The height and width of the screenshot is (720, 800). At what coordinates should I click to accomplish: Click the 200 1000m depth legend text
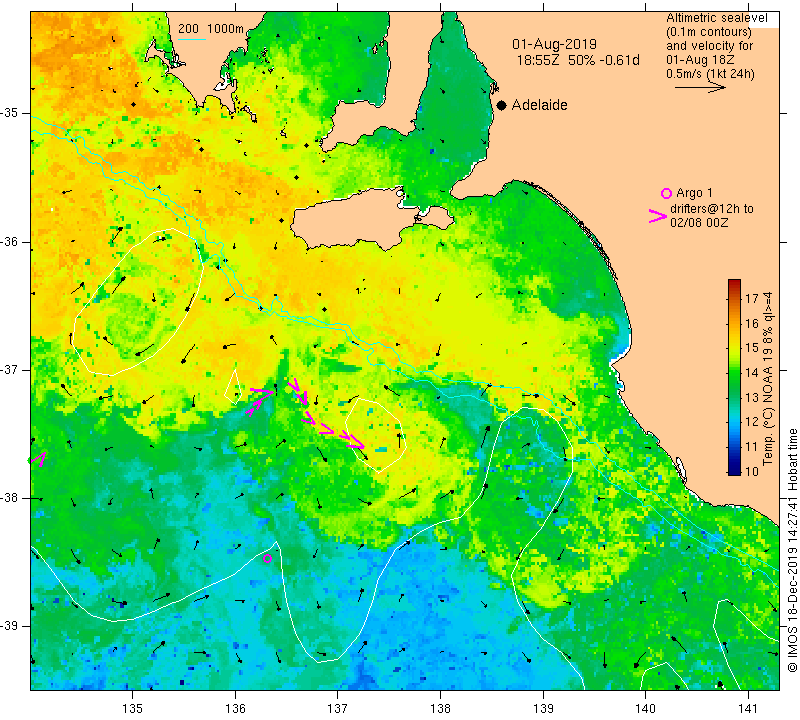(211, 29)
